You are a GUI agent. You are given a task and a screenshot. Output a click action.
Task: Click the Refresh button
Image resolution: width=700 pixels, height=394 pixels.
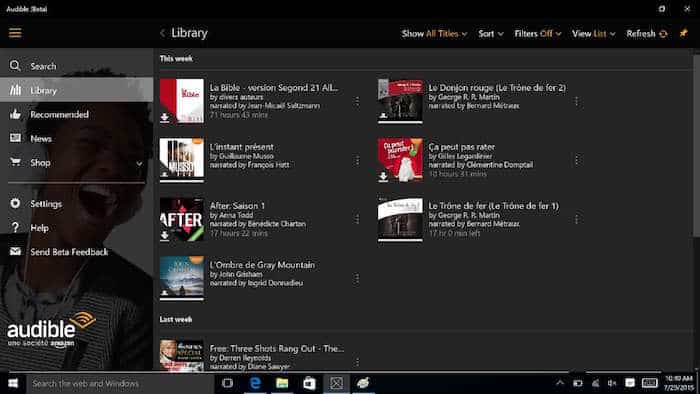(647, 33)
